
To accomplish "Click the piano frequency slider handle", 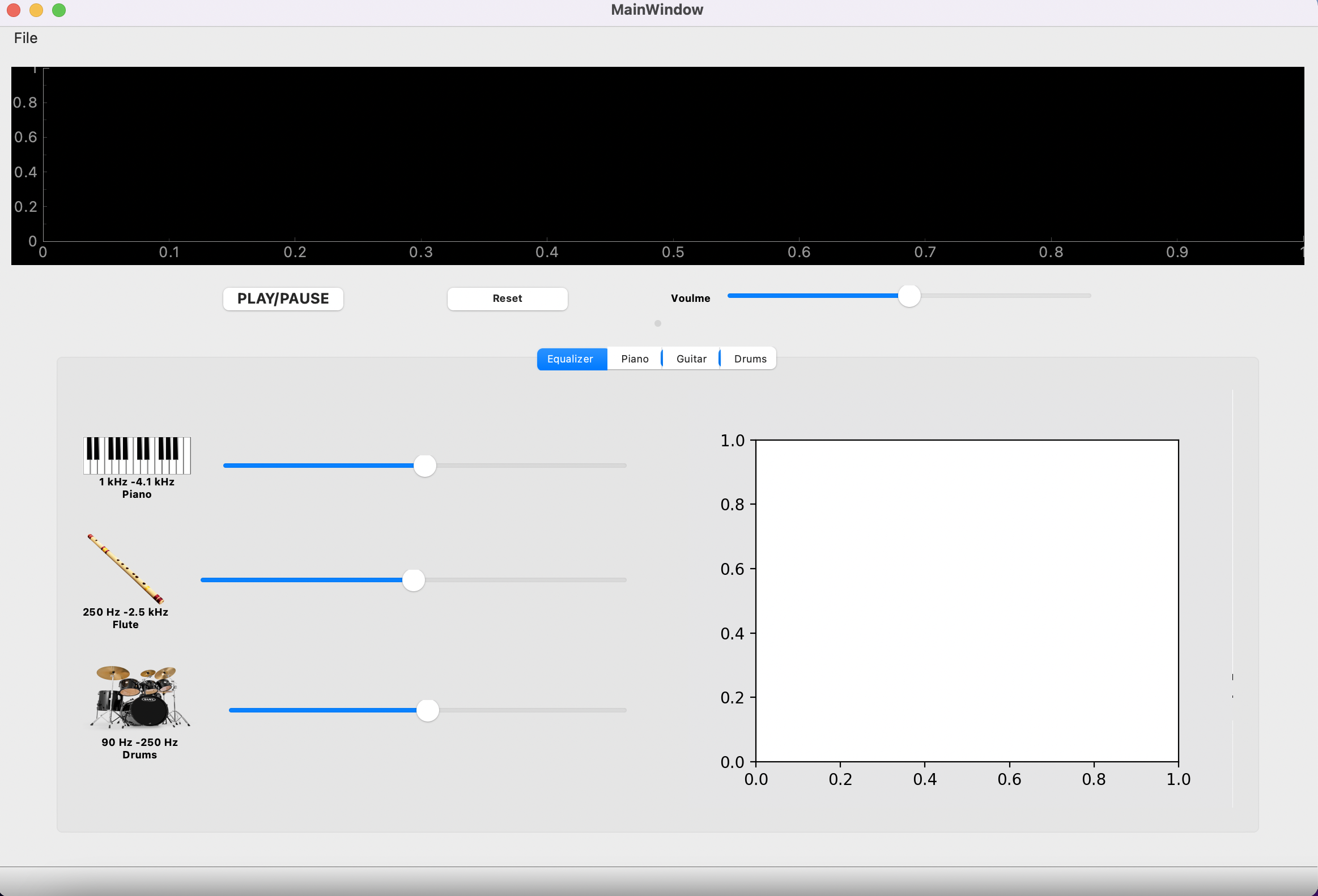I will (x=425, y=466).
